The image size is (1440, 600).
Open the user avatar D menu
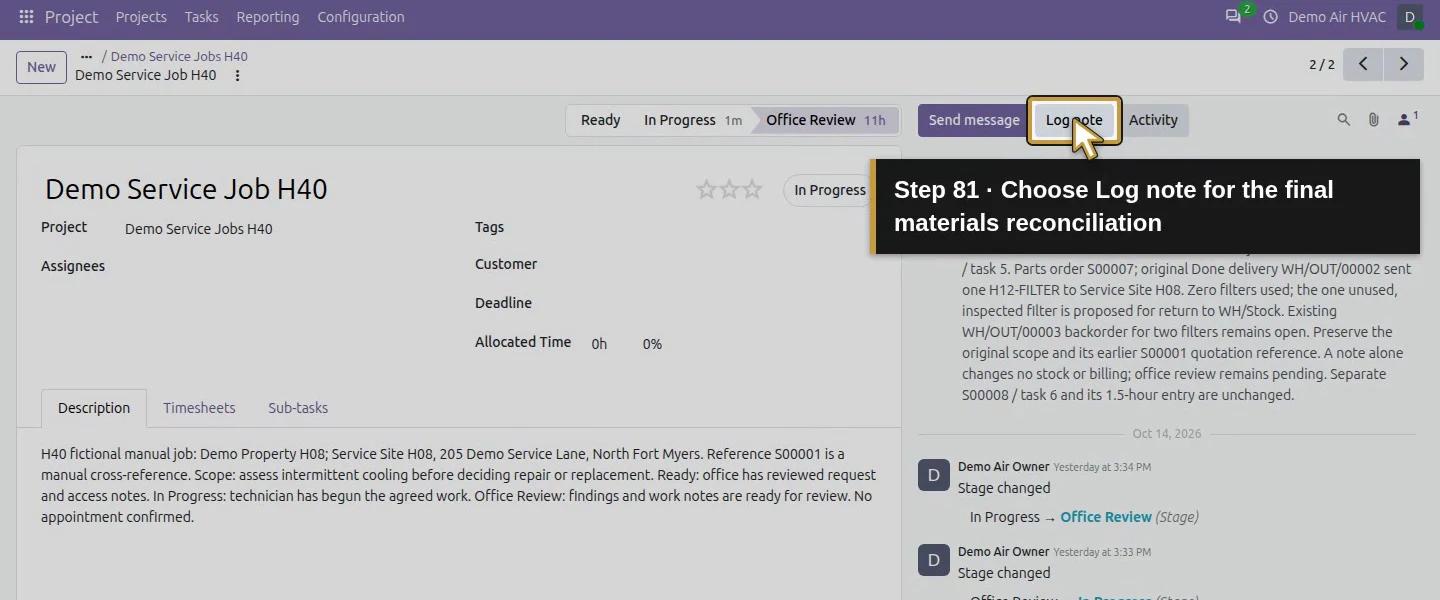click(1410, 17)
